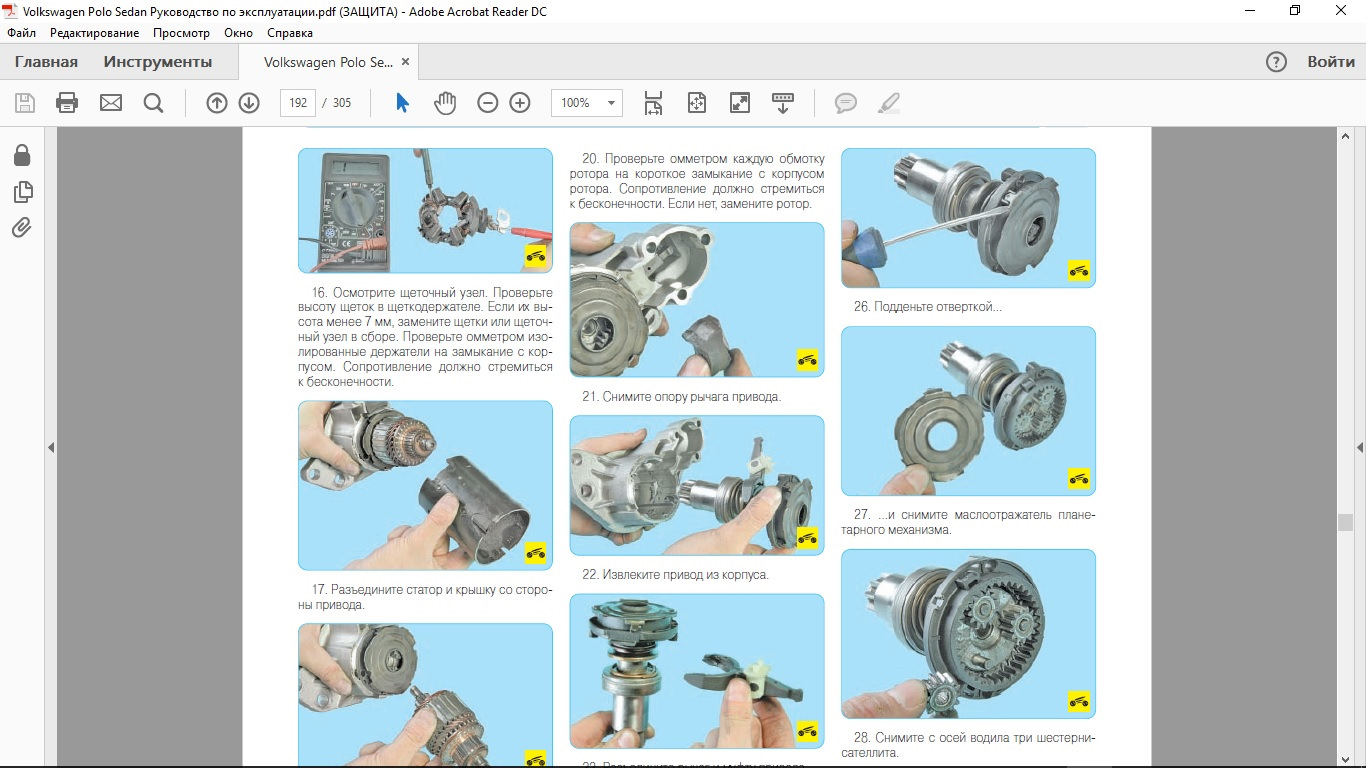Click the stator separation photo, step 17
Image resolution: width=1366 pixels, height=768 pixels.
point(425,486)
